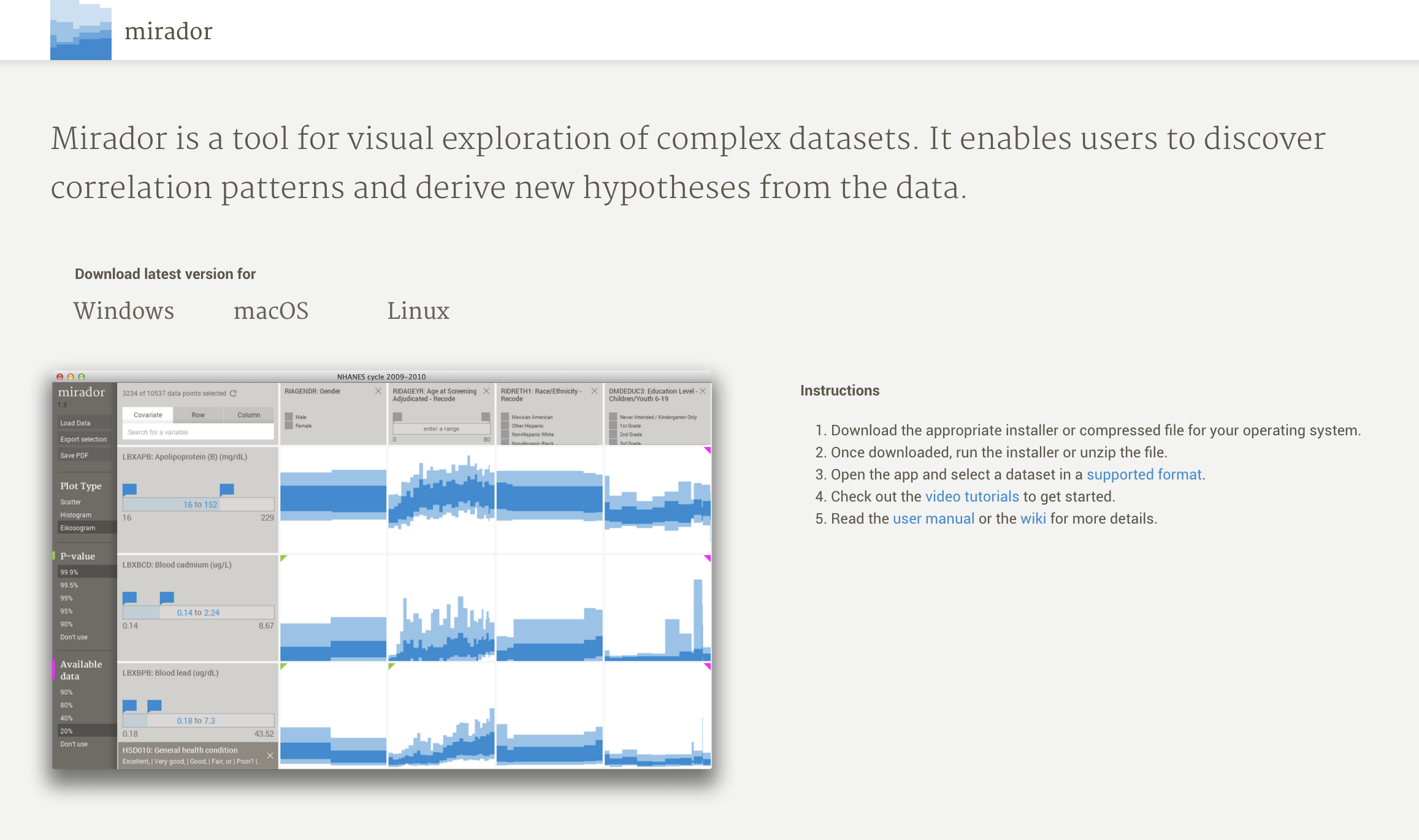
Task: Download the macOS version
Action: [x=271, y=311]
